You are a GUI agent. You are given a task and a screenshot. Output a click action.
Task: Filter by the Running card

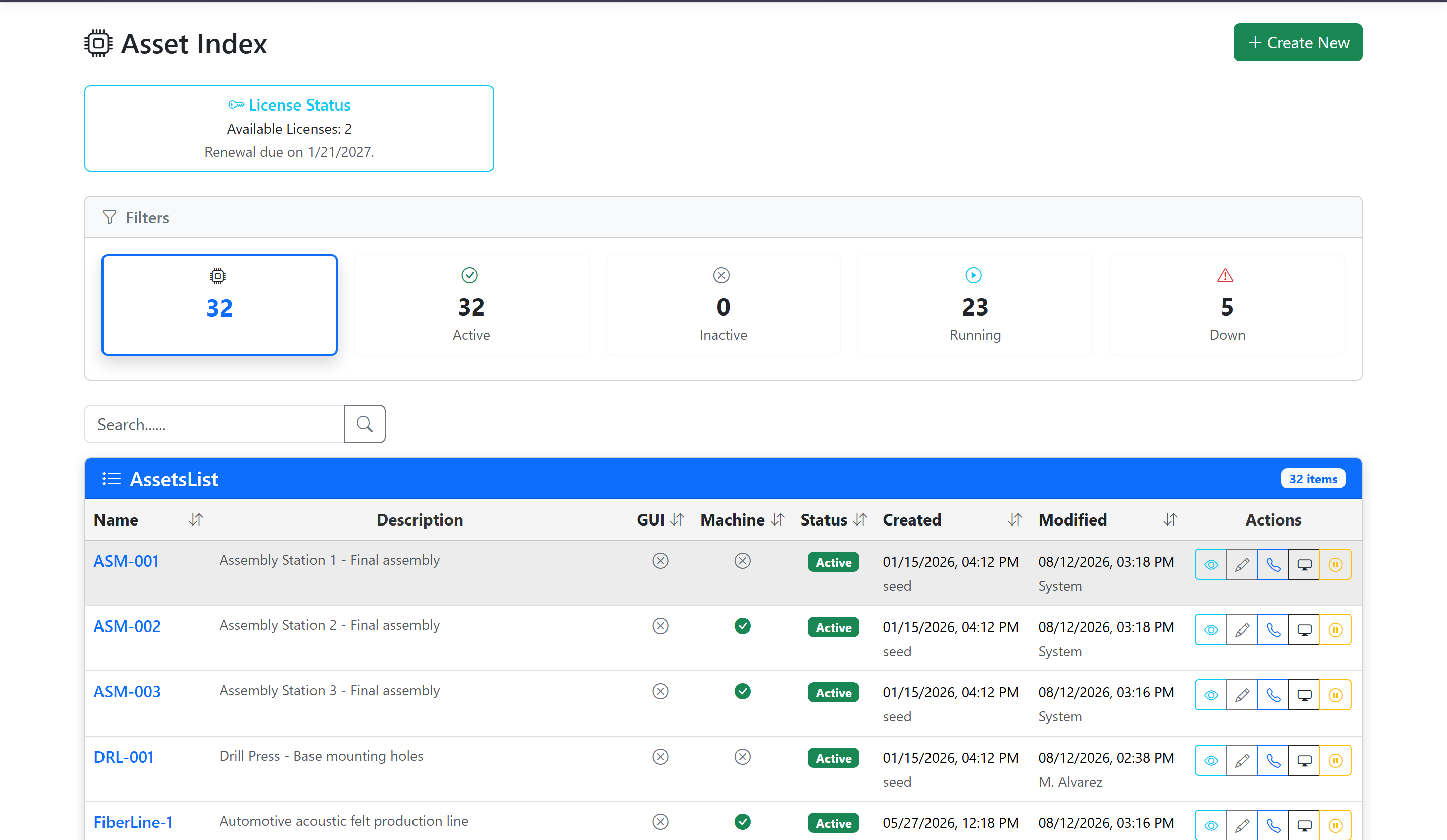point(975,305)
